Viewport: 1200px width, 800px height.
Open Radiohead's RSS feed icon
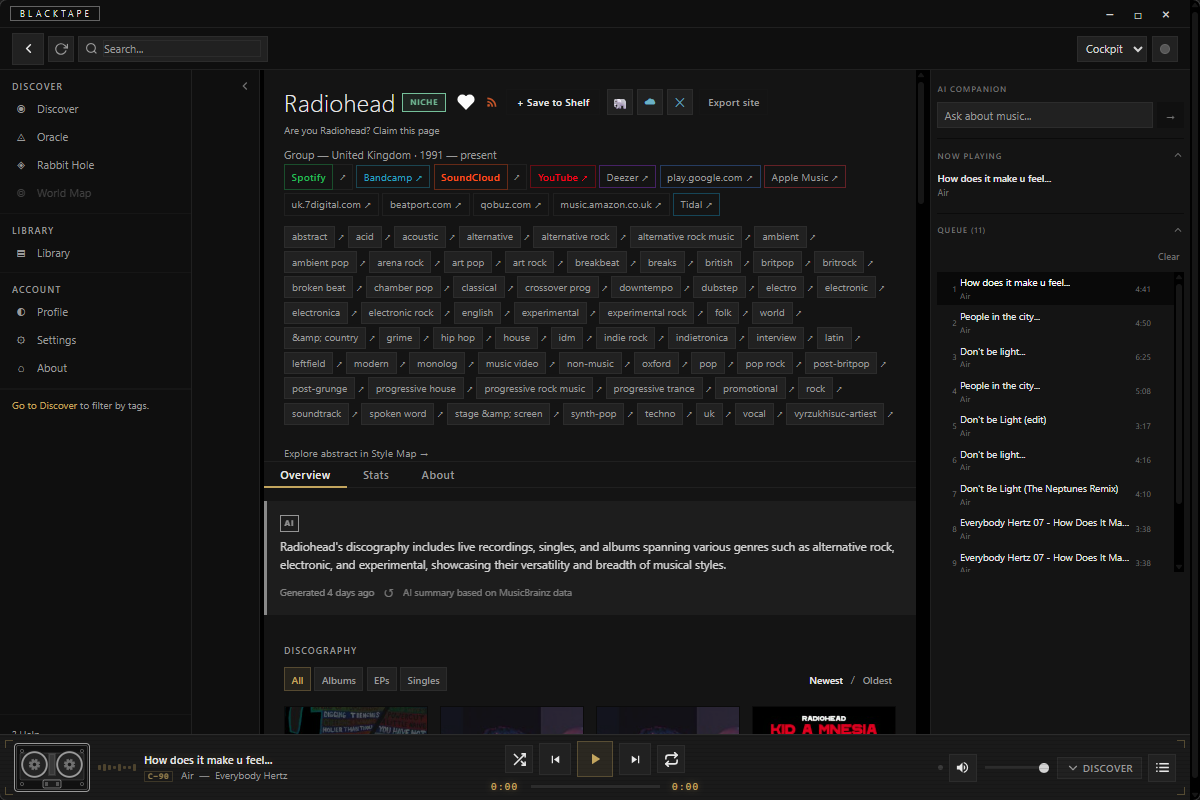pyautogui.click(x=491, y=103)
